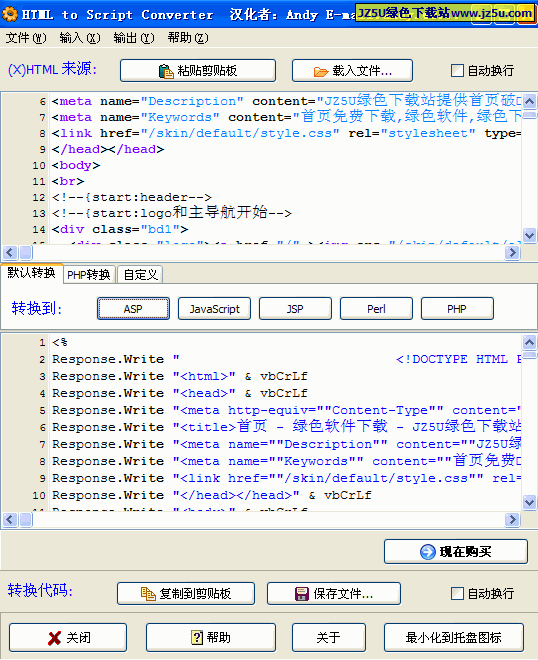Switch to the 自定义 tab

140,275
